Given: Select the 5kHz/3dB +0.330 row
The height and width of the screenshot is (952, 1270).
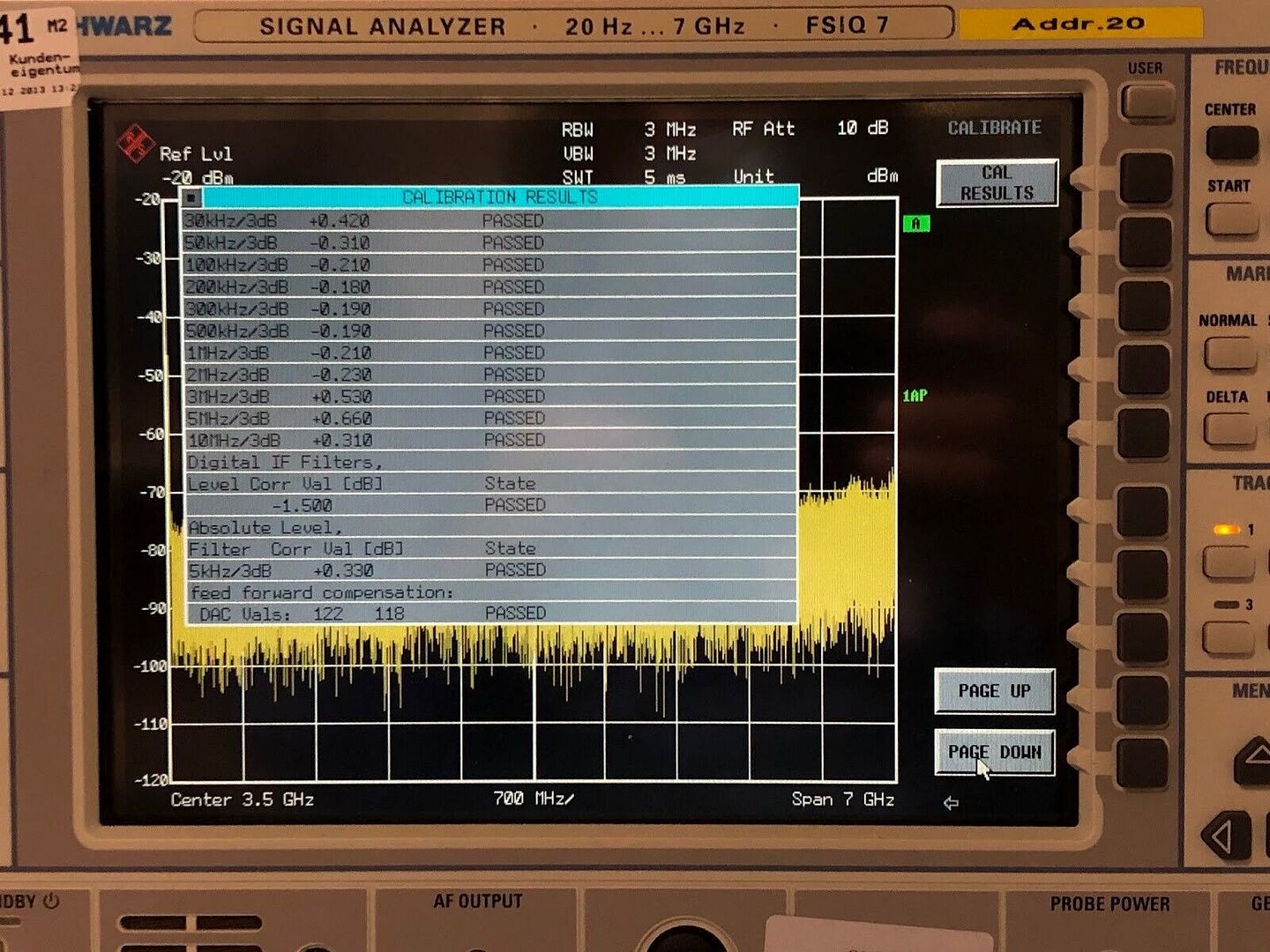Looking at the screenshot, I should [x=491, y=570].
